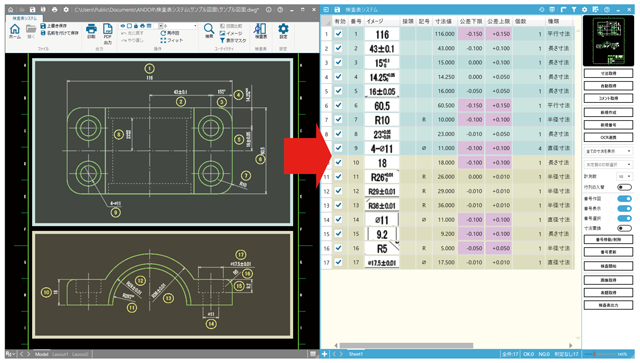Click the 寸法値 cell showing 60.500

[x=445, y=105]
